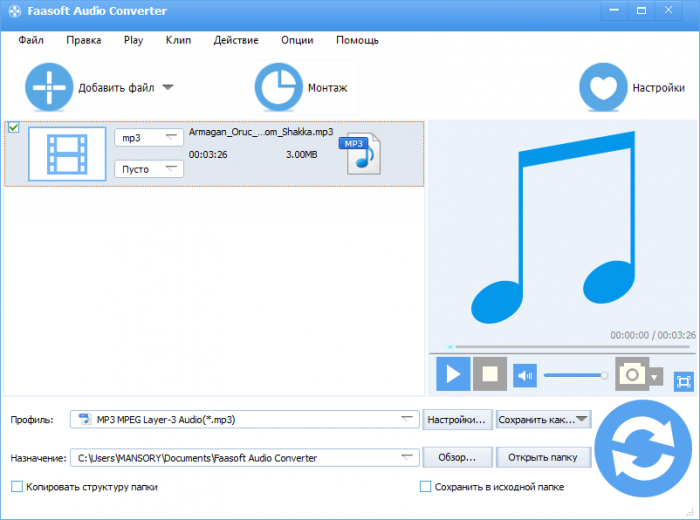Mute audio with the speaker icon
Viewport: 700px width, 520px height.
coord(525,375)
